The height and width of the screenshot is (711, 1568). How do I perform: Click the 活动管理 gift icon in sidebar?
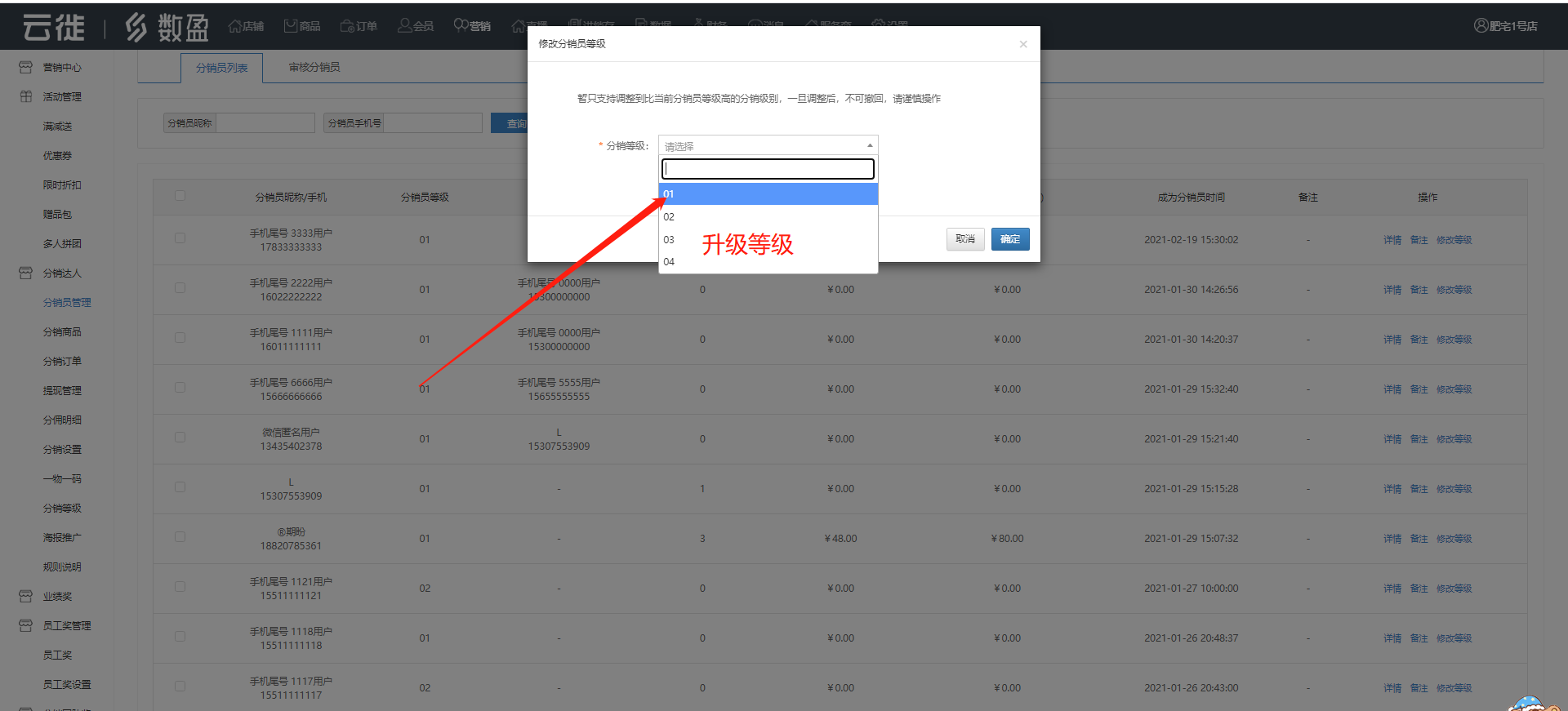26,97
